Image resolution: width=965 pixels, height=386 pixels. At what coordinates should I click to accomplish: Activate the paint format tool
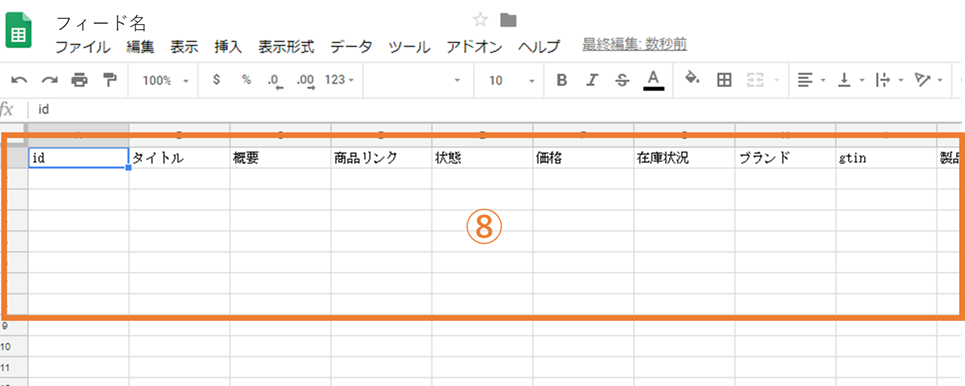pos(110,80)
